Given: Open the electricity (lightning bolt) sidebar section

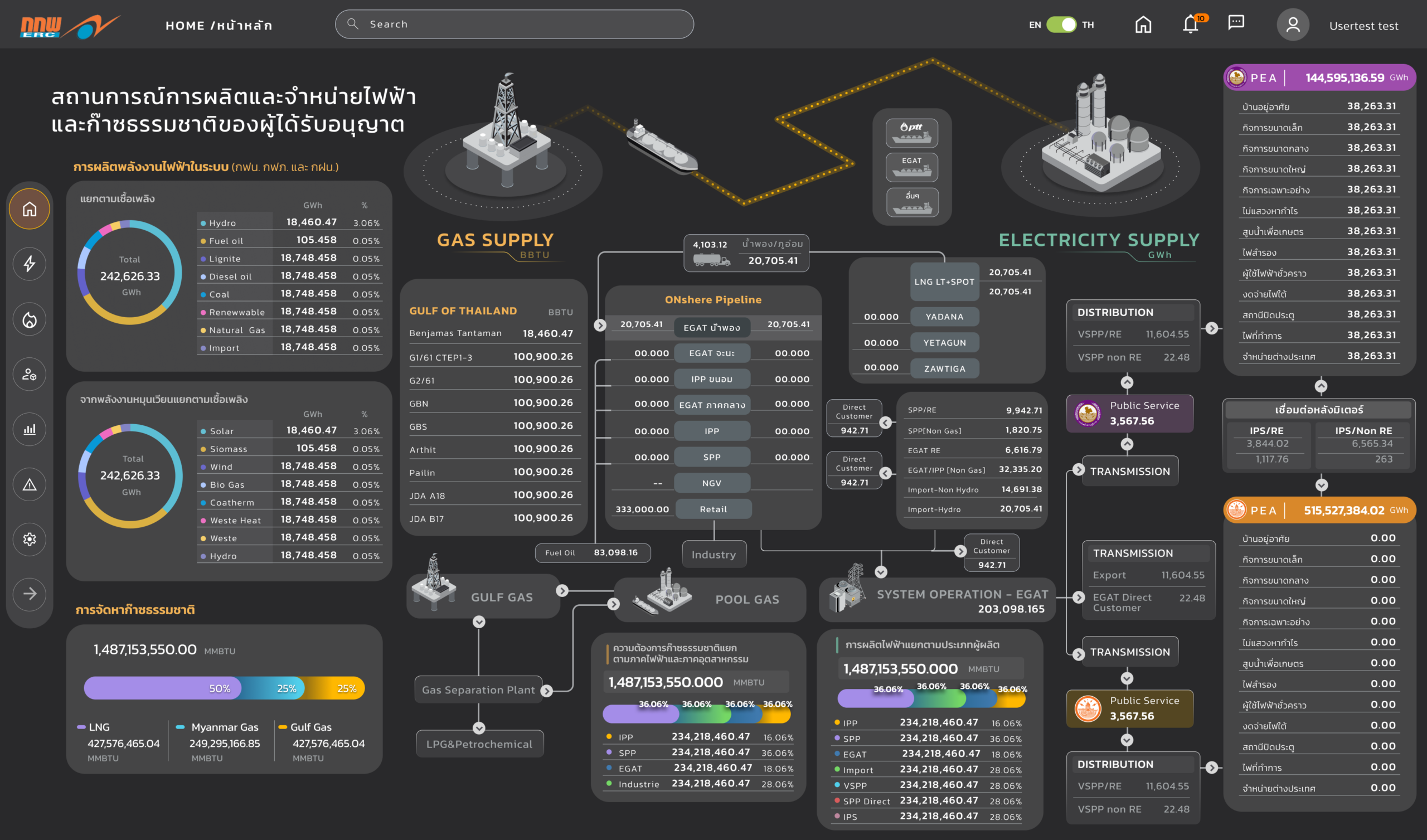Looking at the screenshot, I should click(x=30, y=264).
